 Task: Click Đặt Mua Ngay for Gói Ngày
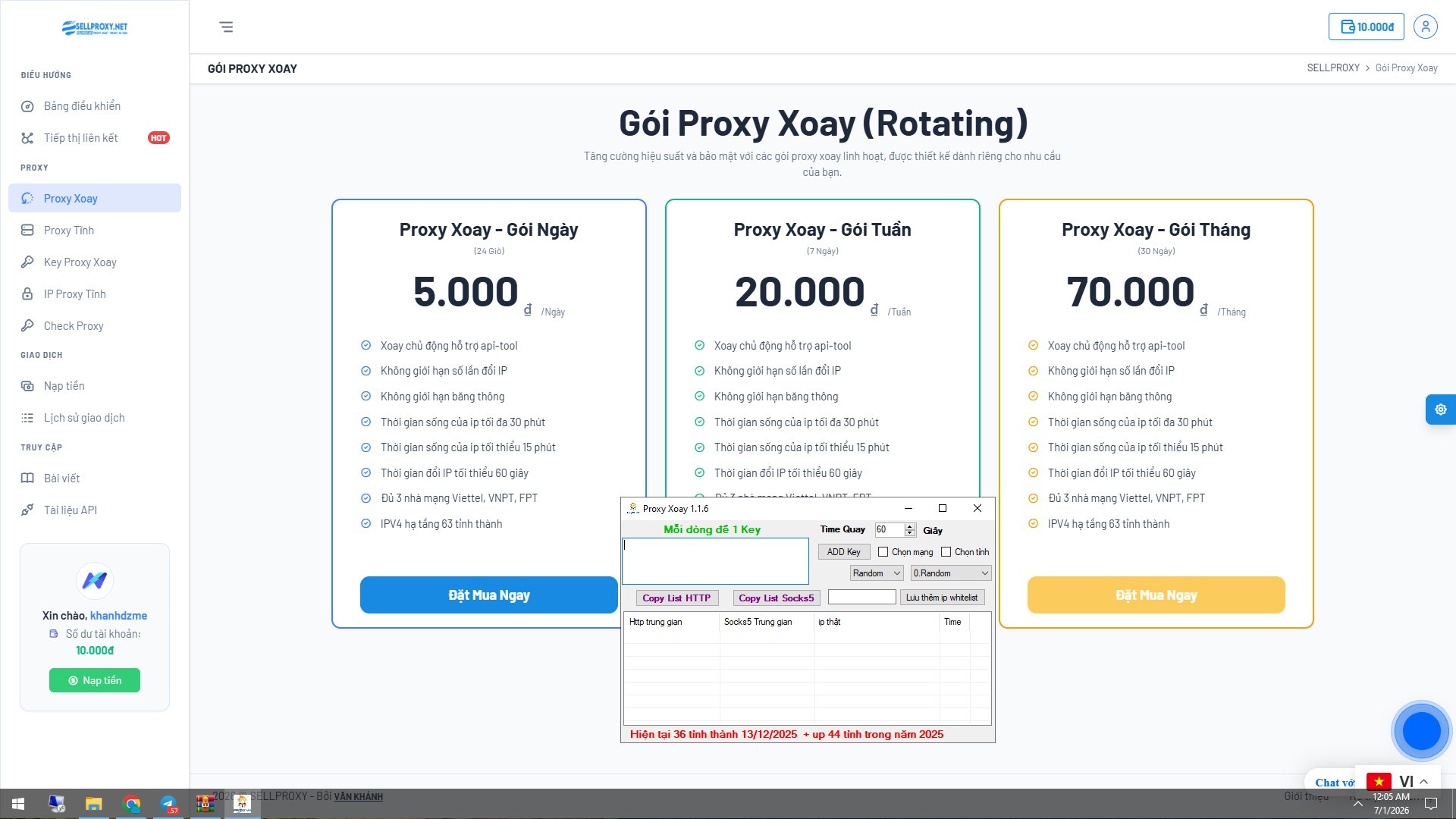[x=488, y=595]
